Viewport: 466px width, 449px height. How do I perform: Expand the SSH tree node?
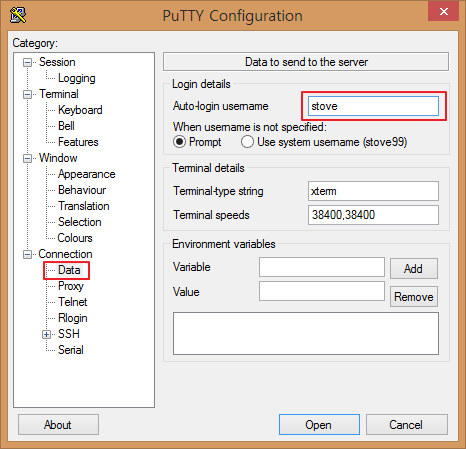coord(47,334)
